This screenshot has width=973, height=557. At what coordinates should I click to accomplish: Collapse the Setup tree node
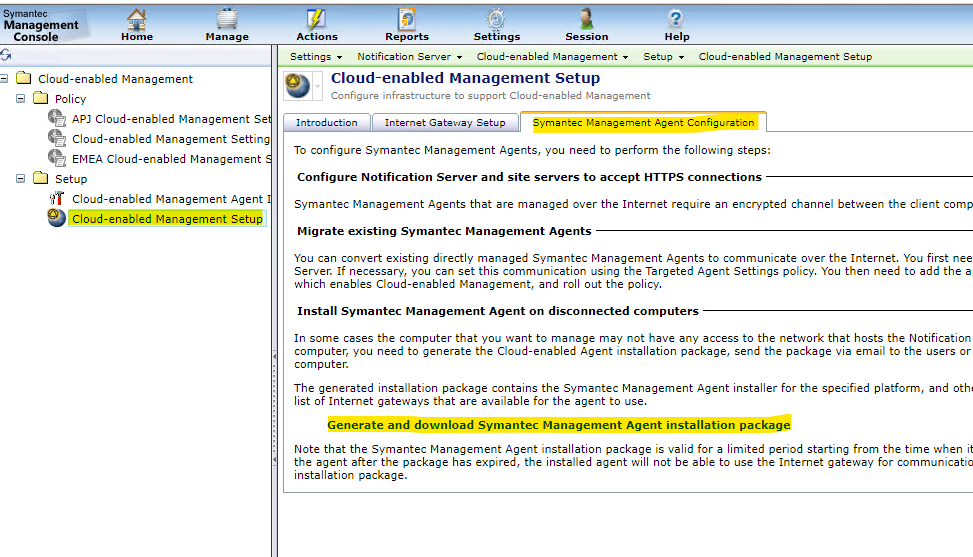(x=20, y=179)
